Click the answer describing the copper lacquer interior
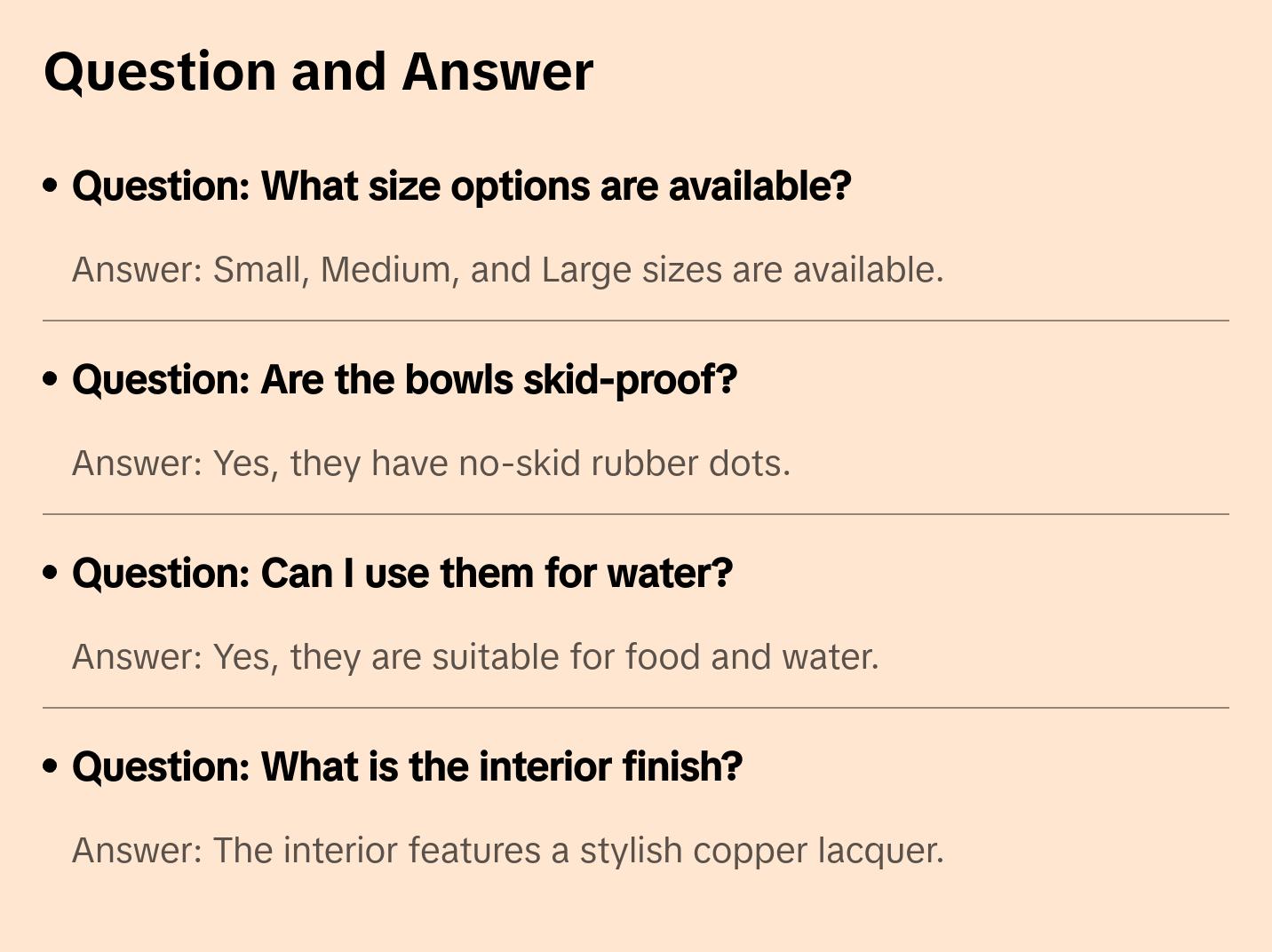1272x952 pixels. (x=507, y=851)
